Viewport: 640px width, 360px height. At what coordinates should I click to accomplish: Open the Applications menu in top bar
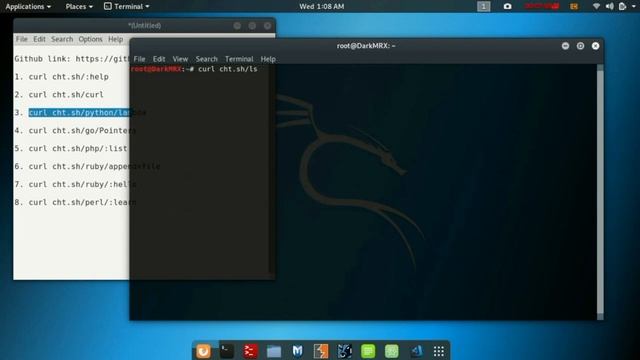point(28,6)
